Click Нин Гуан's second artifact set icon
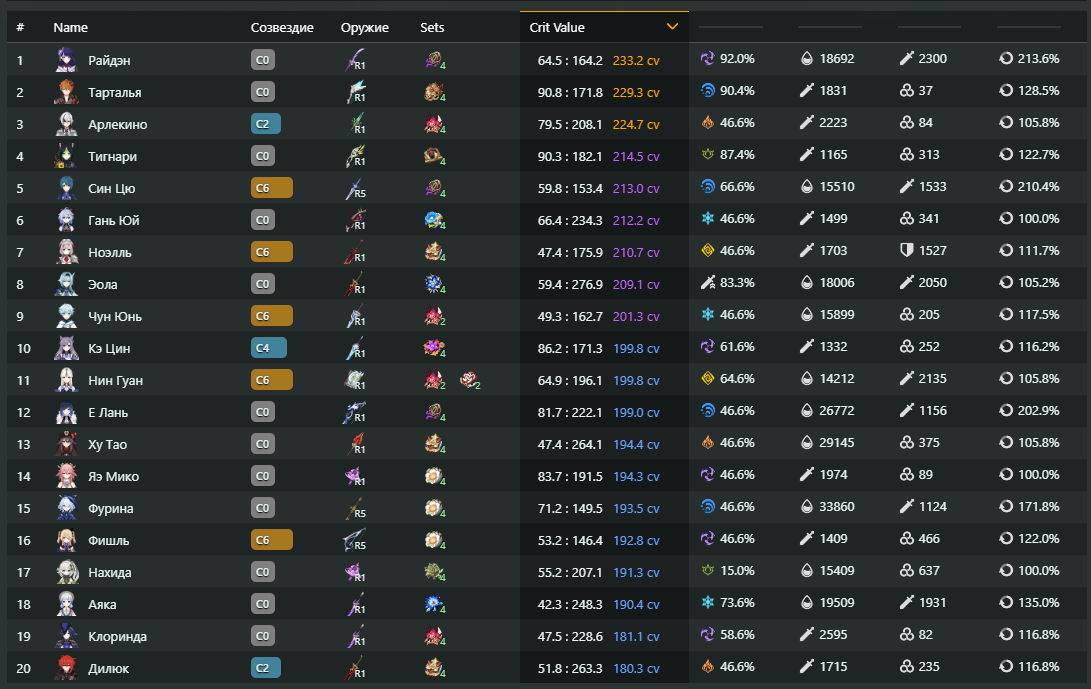The width and height of the screenshot is (1091, 689). tap(470, 380)
